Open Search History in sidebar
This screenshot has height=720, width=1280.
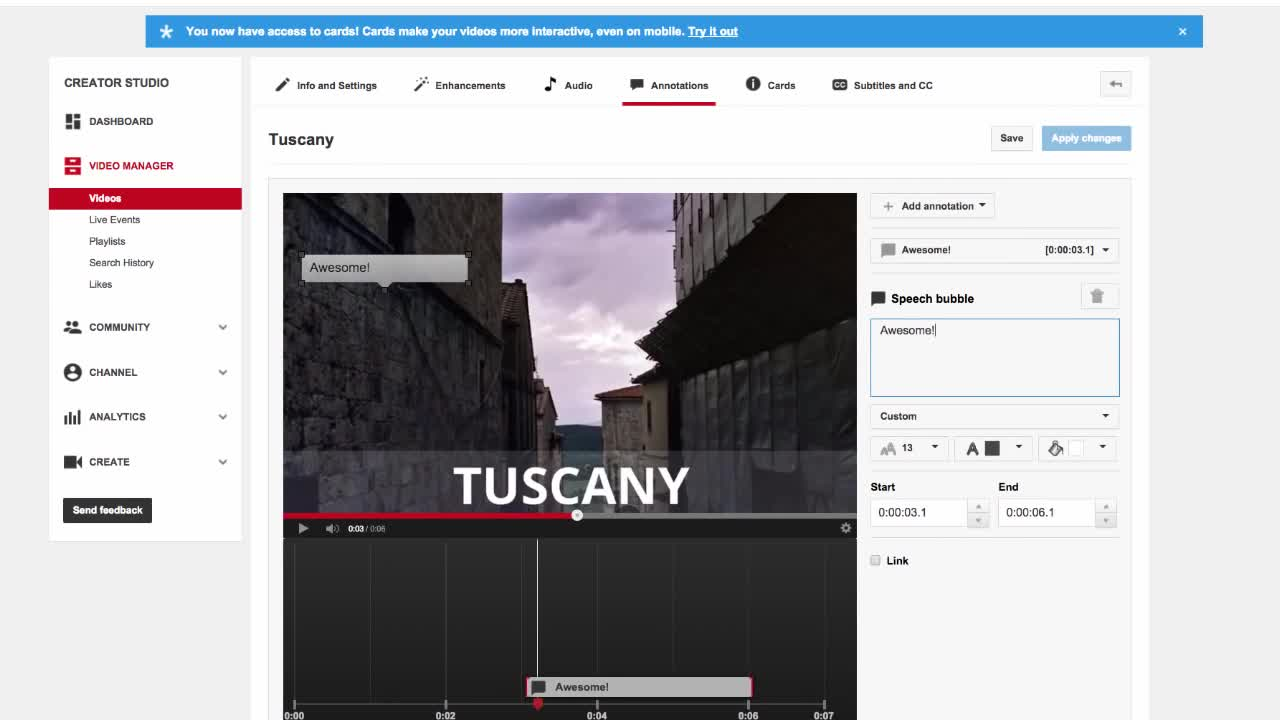[121, 263]
